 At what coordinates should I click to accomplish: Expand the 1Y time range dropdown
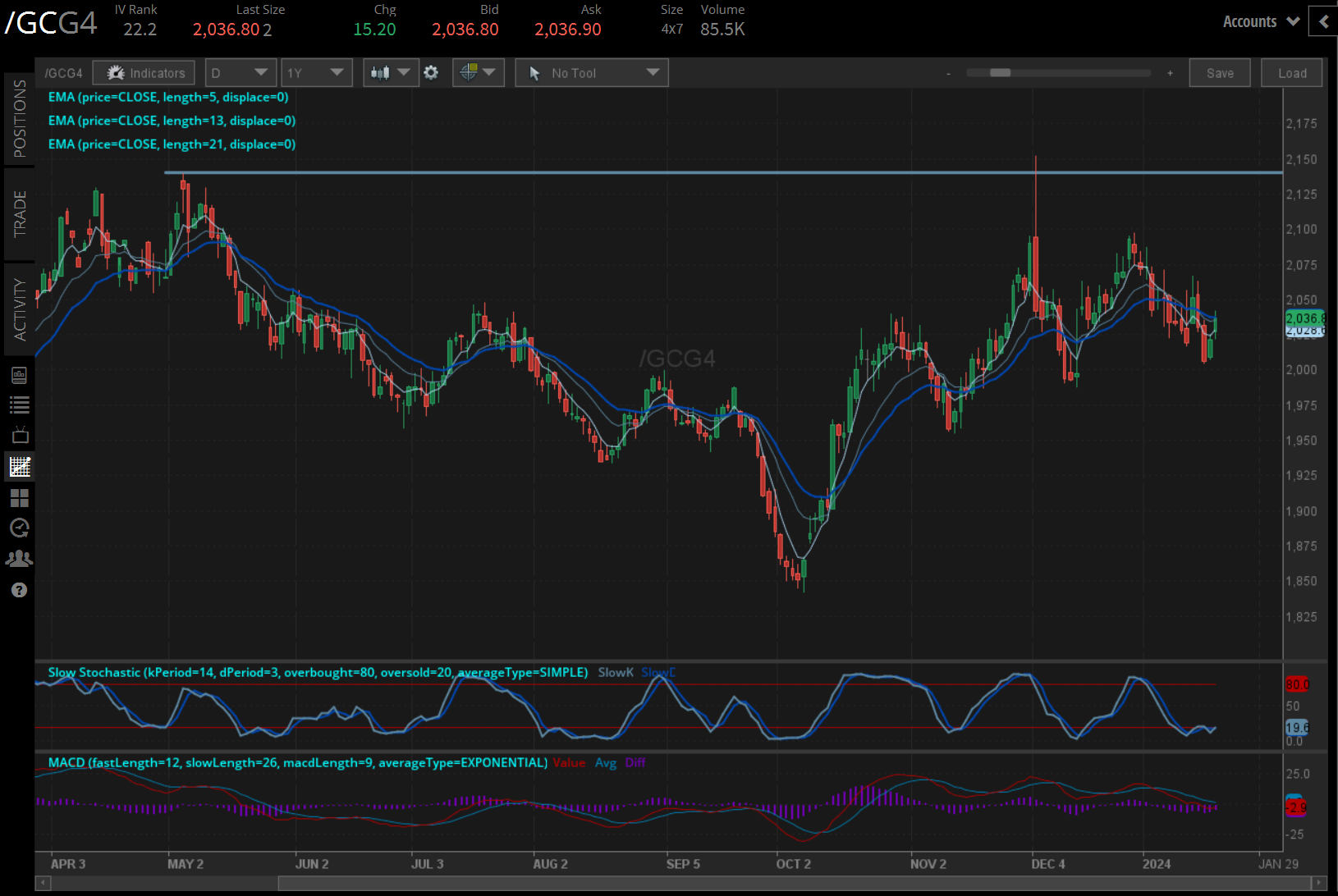coord(316,73)
